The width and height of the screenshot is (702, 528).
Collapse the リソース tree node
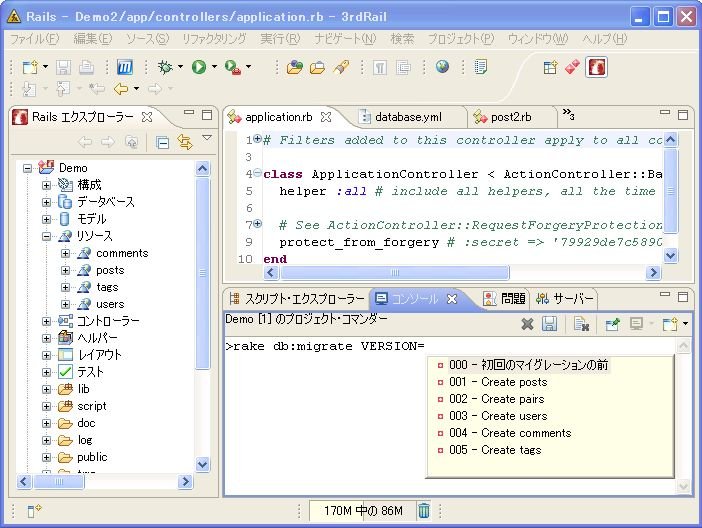(46, 236)
